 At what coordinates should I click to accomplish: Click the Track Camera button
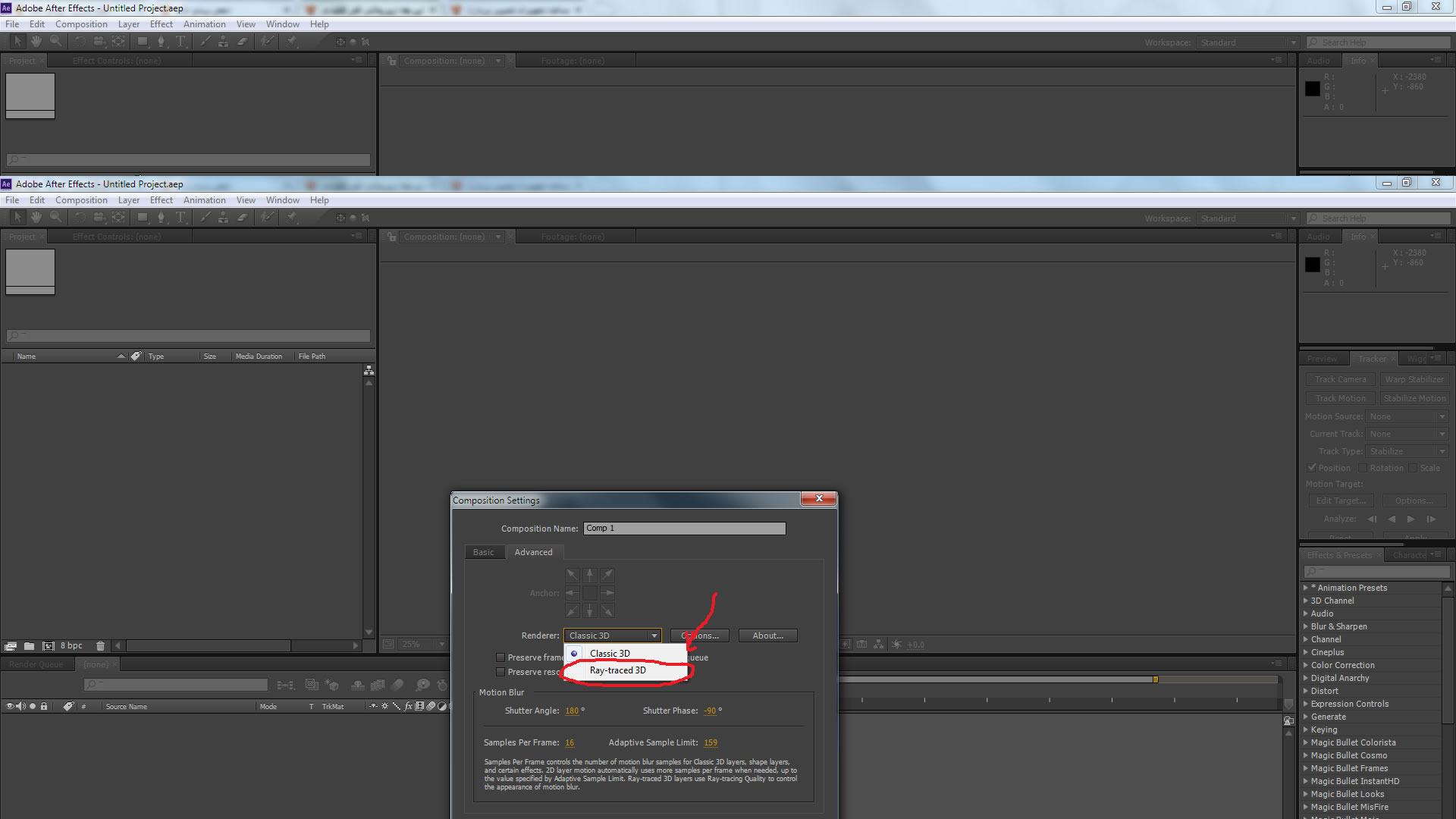pos(1340,379)
